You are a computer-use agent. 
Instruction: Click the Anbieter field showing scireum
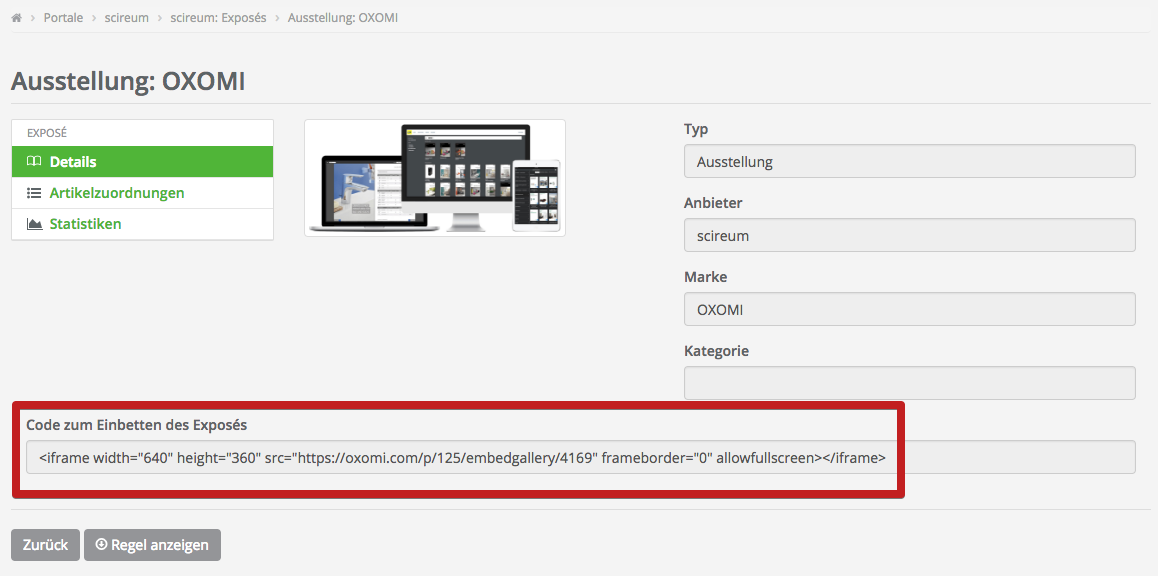pyautogui.click(x=909, y=235)
